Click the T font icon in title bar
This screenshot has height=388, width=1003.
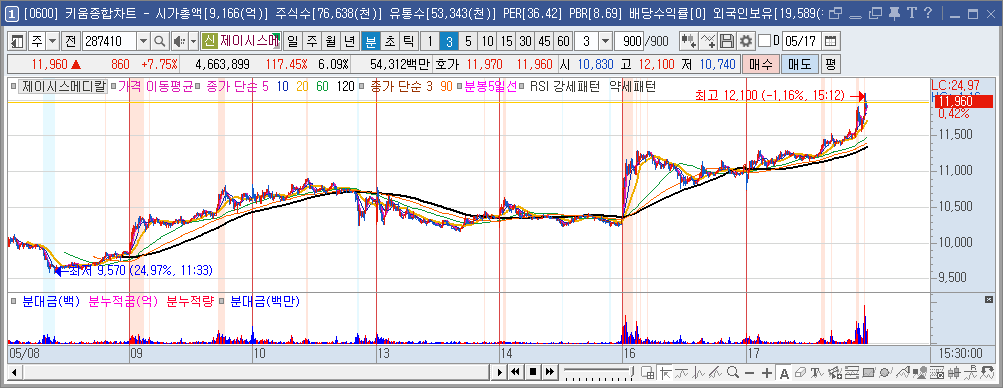point(912,13)
